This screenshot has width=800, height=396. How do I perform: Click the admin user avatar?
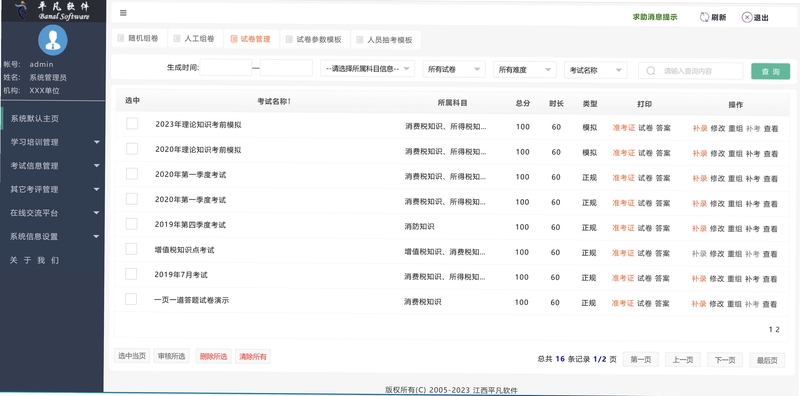[x=53, y=40]
